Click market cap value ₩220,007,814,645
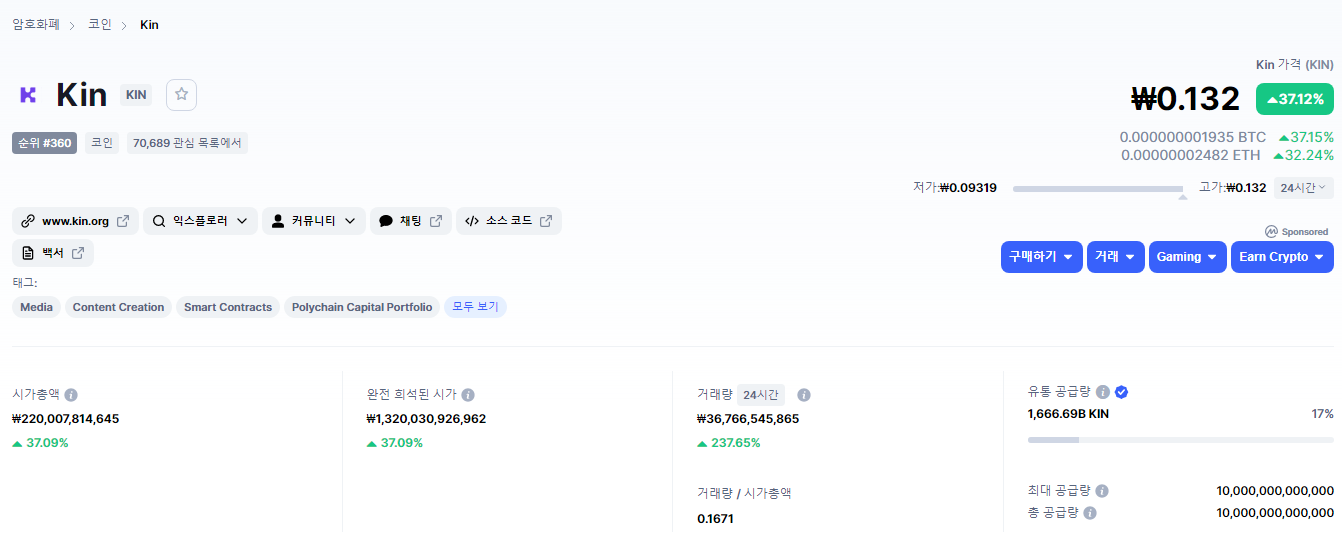The image size is (1342, 543). pos(66,419)
